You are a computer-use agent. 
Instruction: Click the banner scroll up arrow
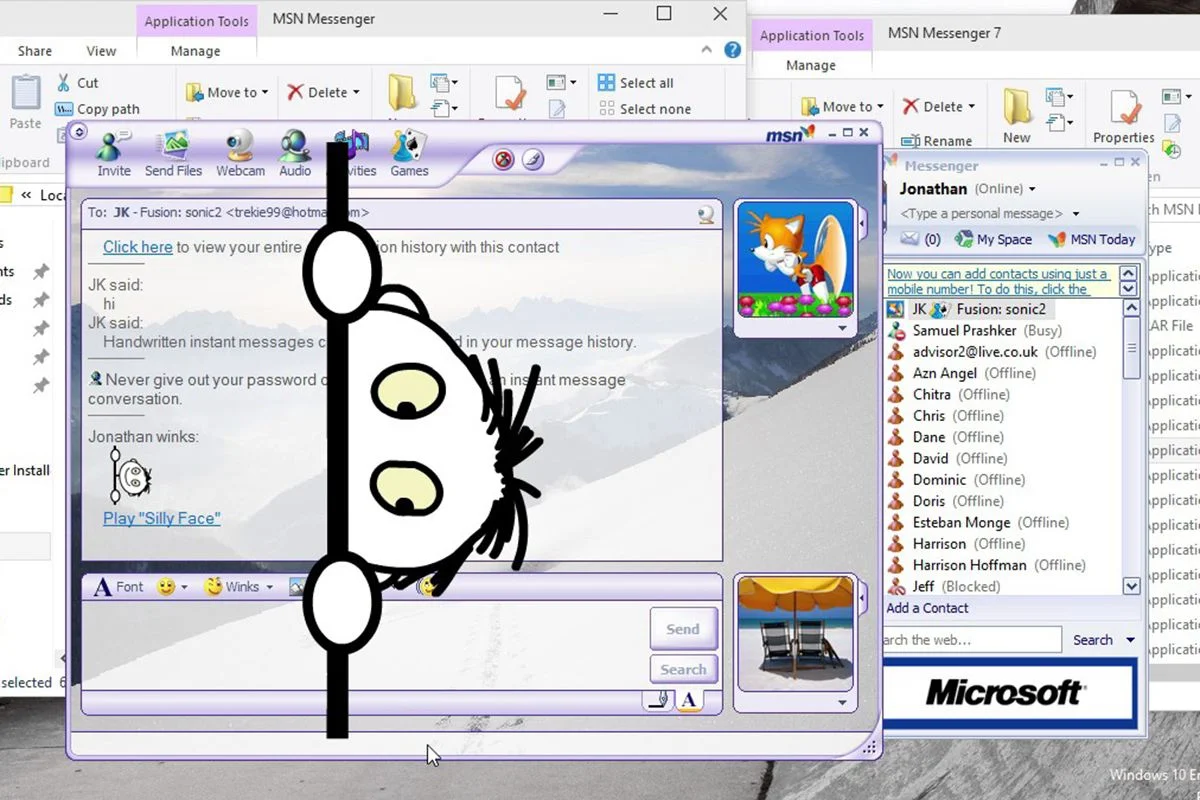click(1130, 273)
